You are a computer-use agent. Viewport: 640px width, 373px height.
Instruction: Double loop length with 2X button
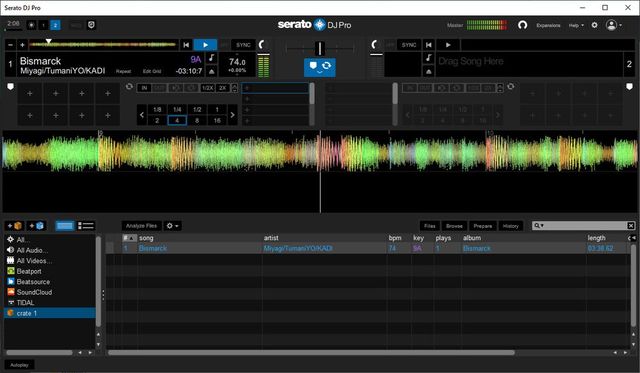click(222, 88)
